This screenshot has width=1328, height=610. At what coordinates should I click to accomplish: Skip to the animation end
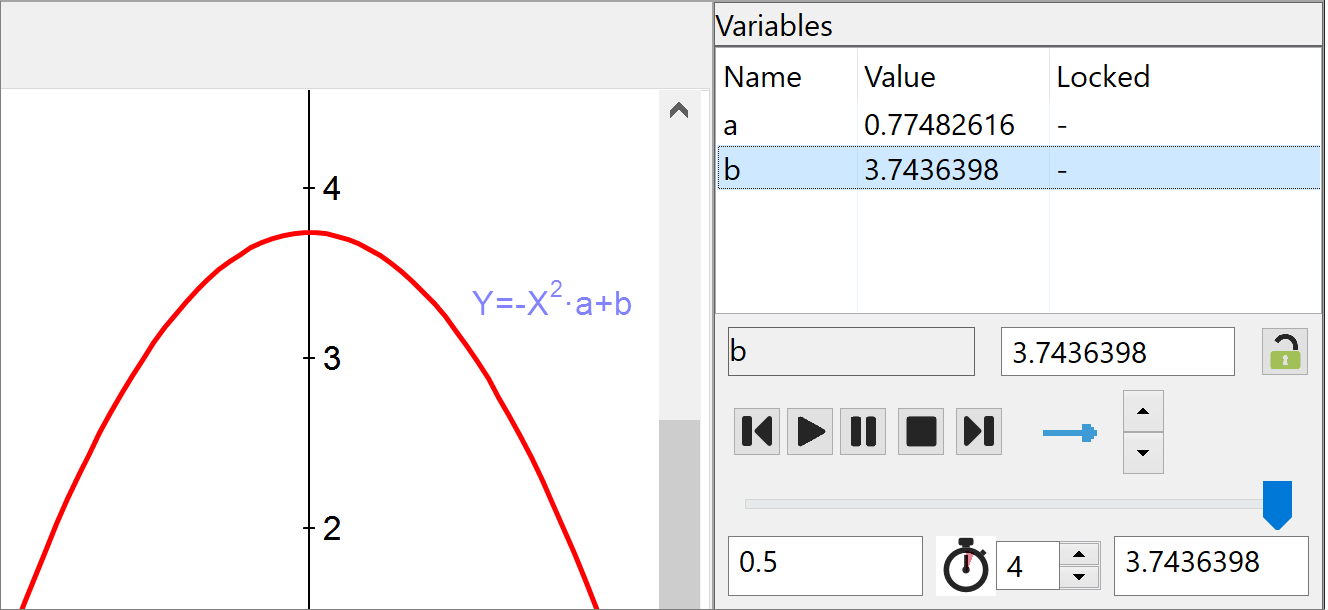point(978,431)
